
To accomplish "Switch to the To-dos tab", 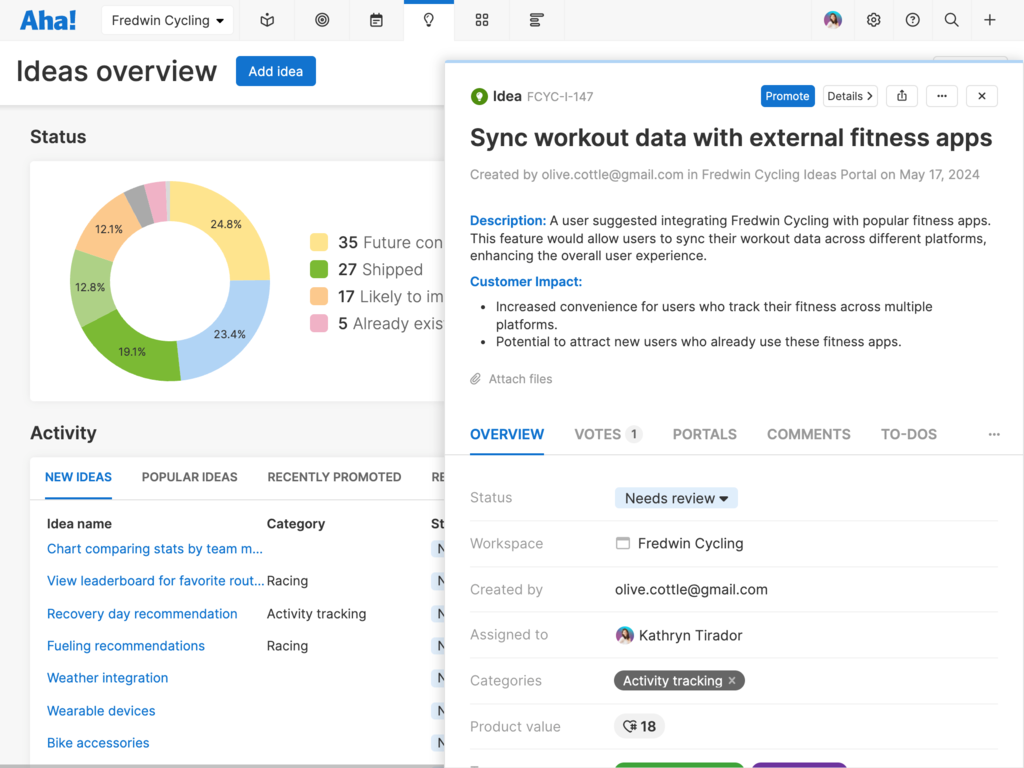I will coord(908,434).
